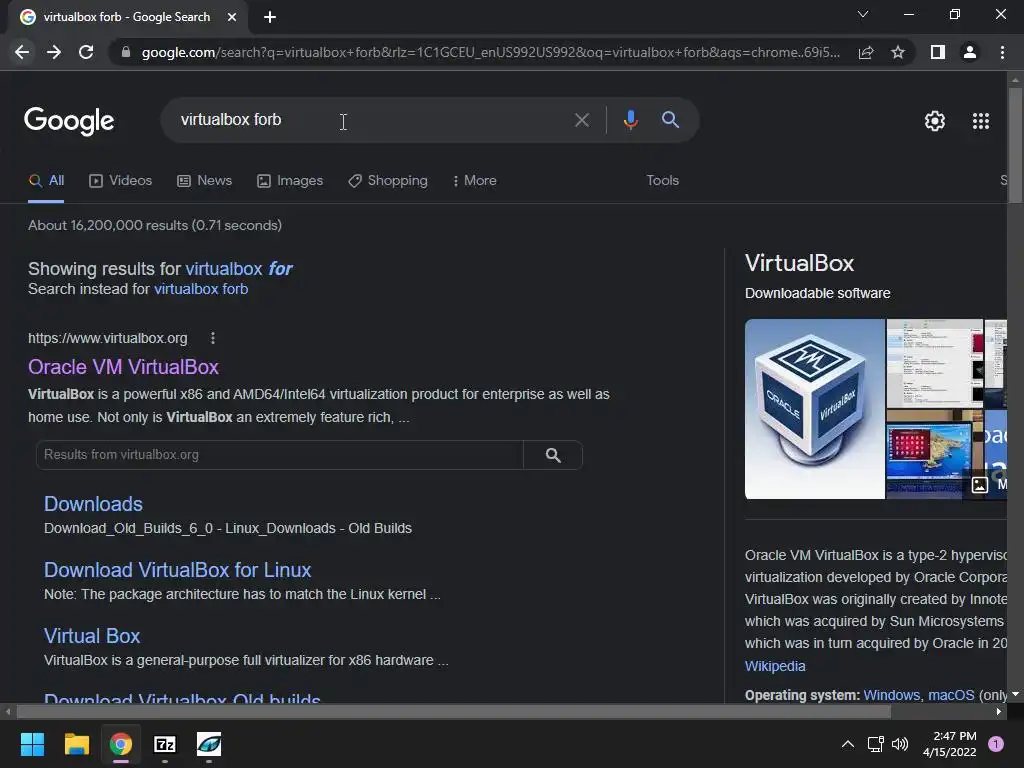Search instead for virtualbox forb

coord(201,289)
